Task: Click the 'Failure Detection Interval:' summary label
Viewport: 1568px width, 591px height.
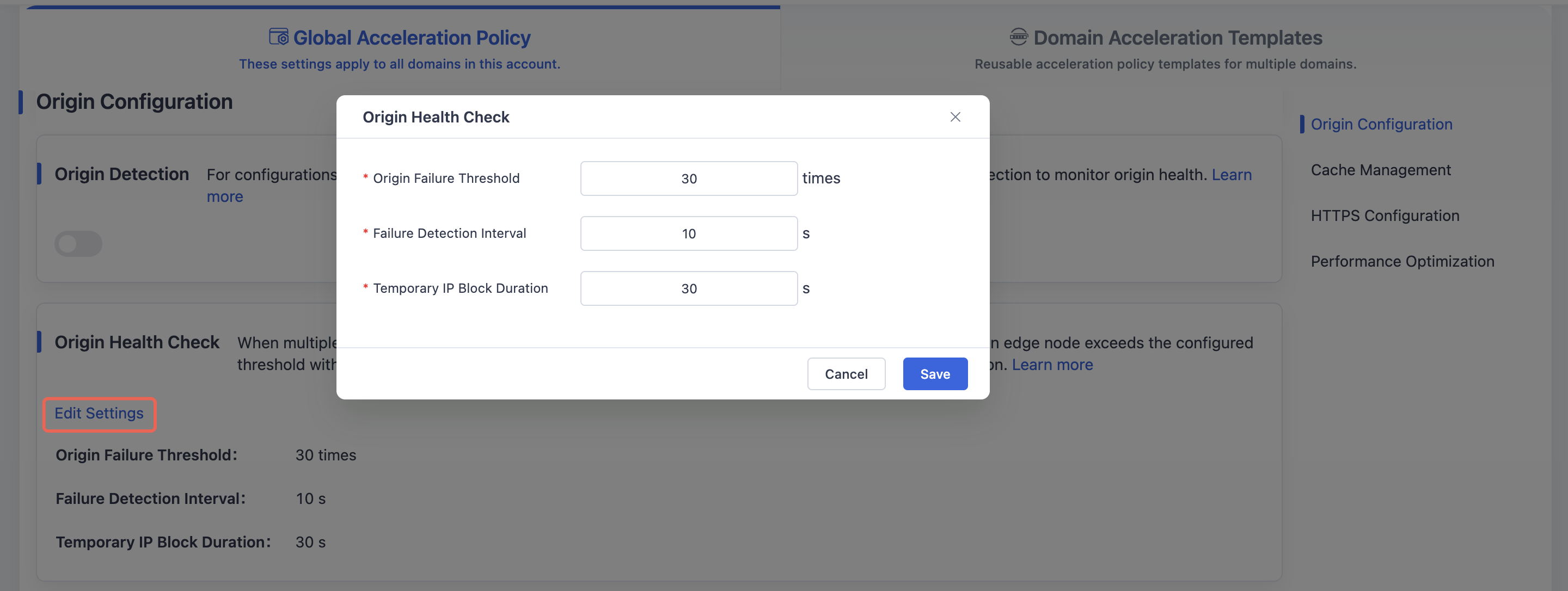Action: pos(150,498)
